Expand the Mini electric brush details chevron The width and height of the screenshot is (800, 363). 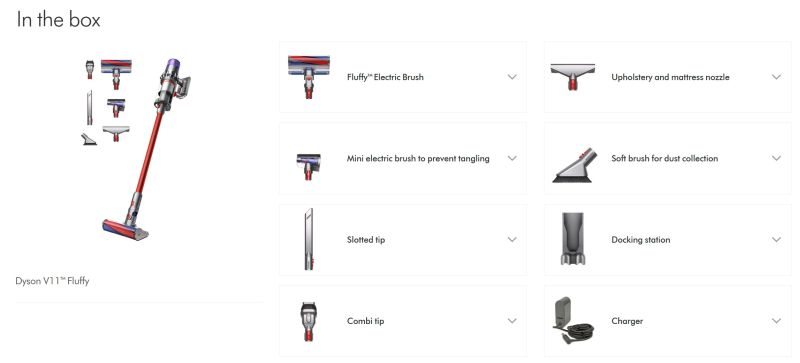coord(512,158)
